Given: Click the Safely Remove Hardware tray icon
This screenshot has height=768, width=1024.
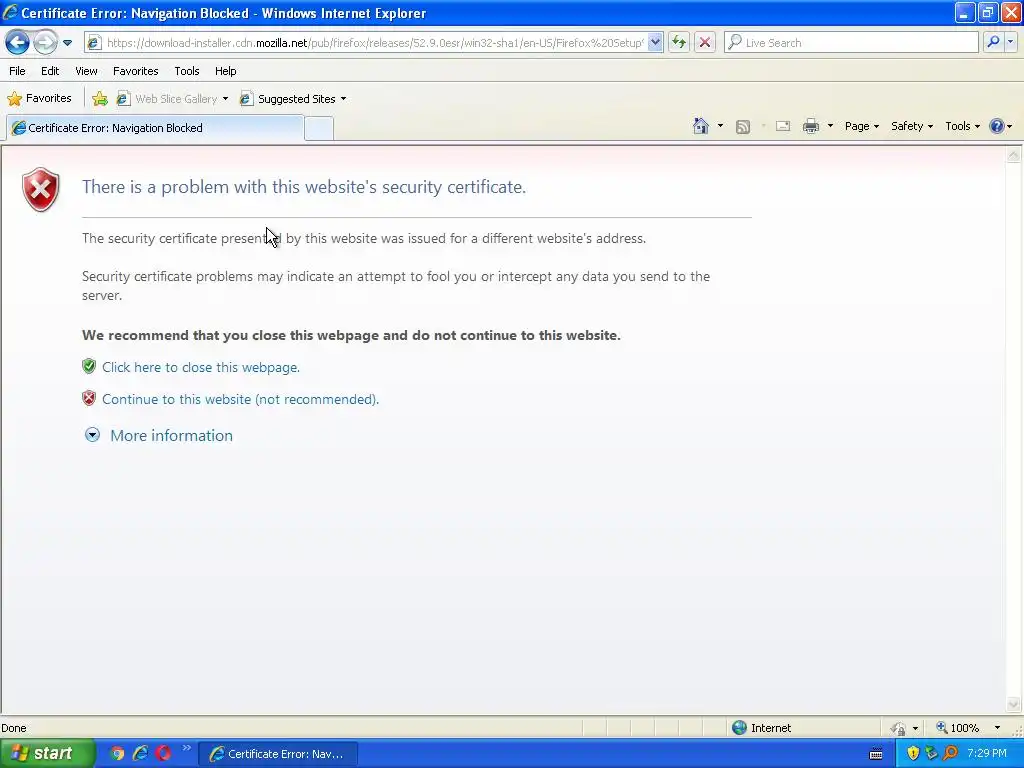Looking at the screenshot, I should [x=931, y=754].
